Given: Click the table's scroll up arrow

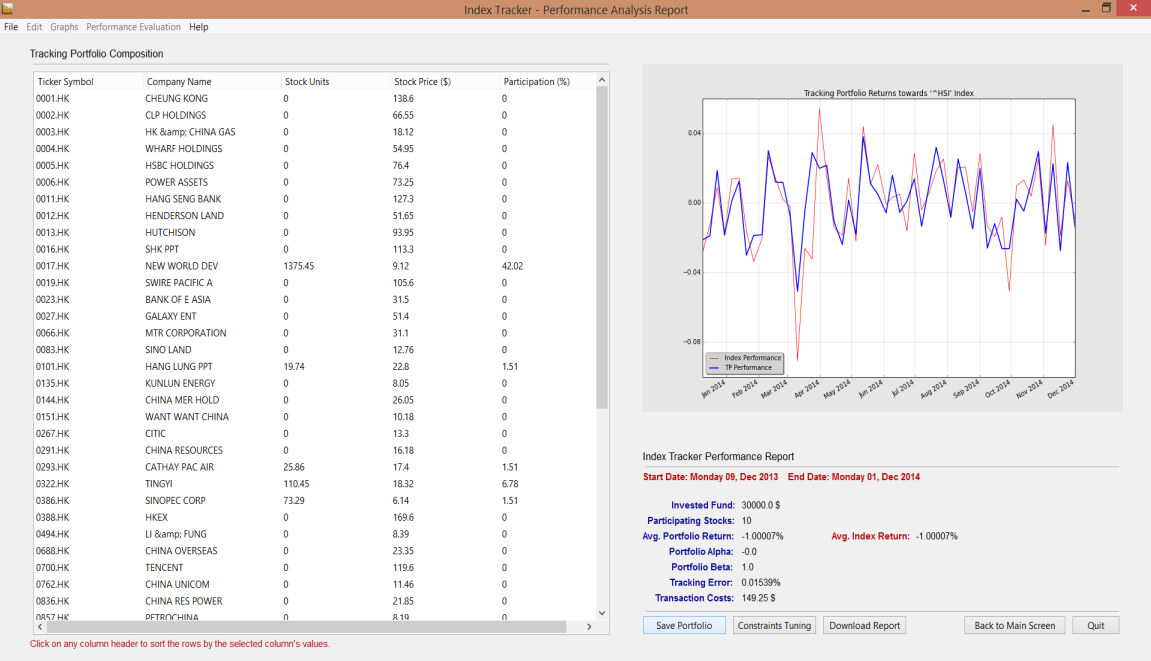Looking at the screenshot, I should [x=602, y=79].
